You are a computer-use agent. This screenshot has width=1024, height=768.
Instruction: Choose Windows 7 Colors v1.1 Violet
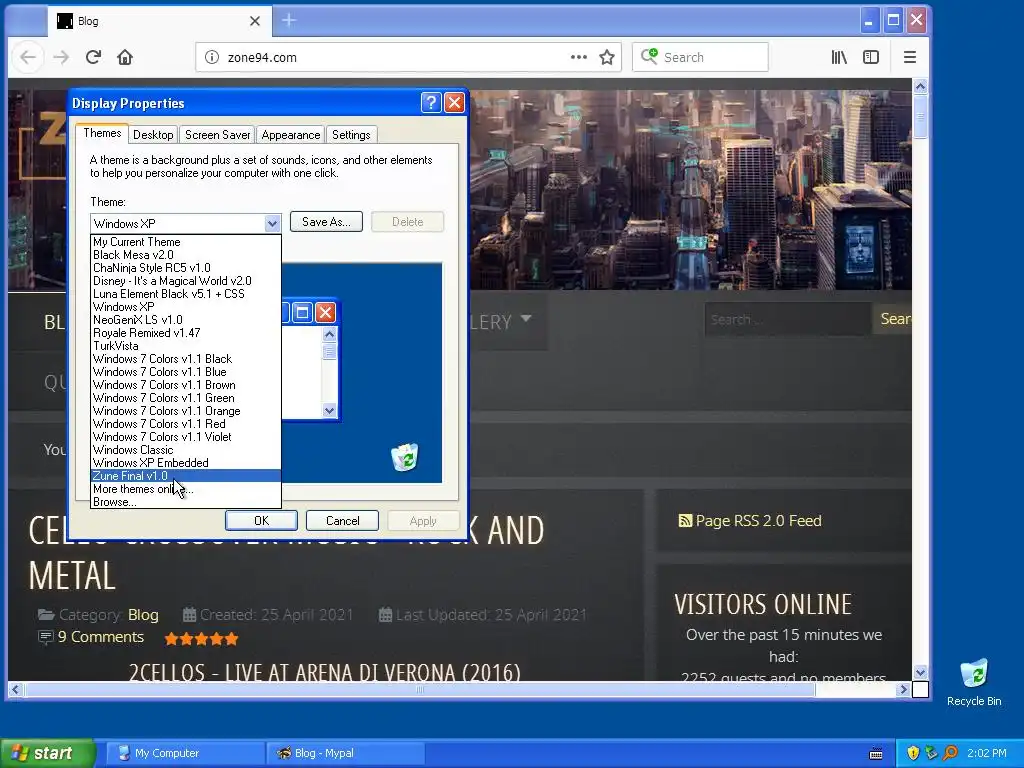[x=185, y=438]
